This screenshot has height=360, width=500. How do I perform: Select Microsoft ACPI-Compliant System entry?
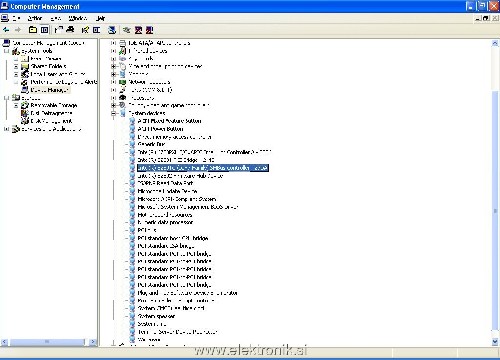177,199
